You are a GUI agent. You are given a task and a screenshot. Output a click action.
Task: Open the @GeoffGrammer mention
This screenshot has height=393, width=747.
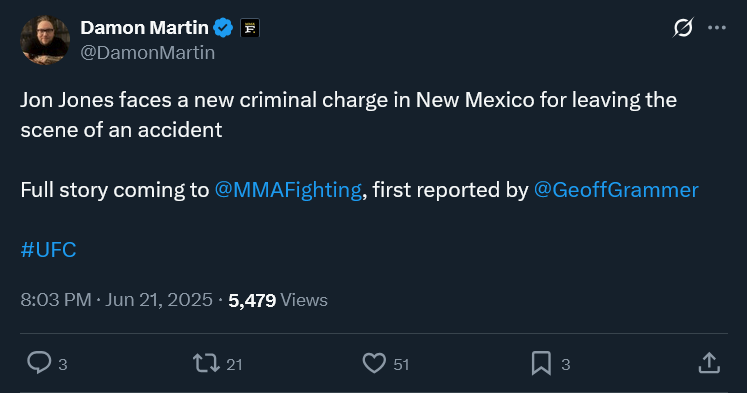(x=616, y=190)
